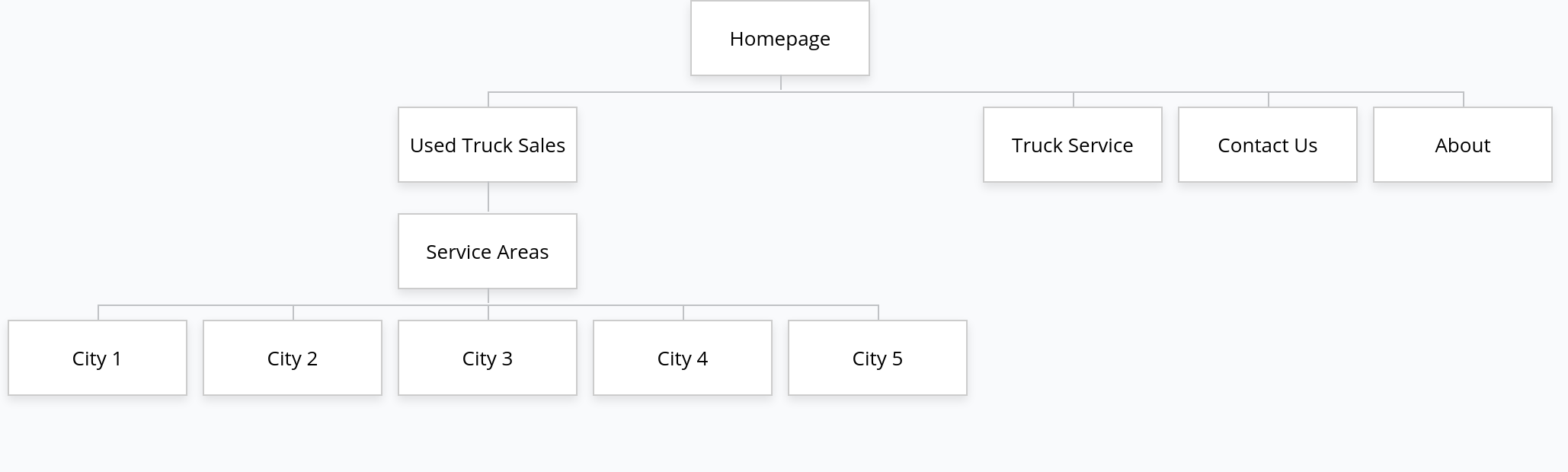The width and height of the screenshot is (1568, 472).
Task: Choose the City 4 box
Action: tap(683, 358)
